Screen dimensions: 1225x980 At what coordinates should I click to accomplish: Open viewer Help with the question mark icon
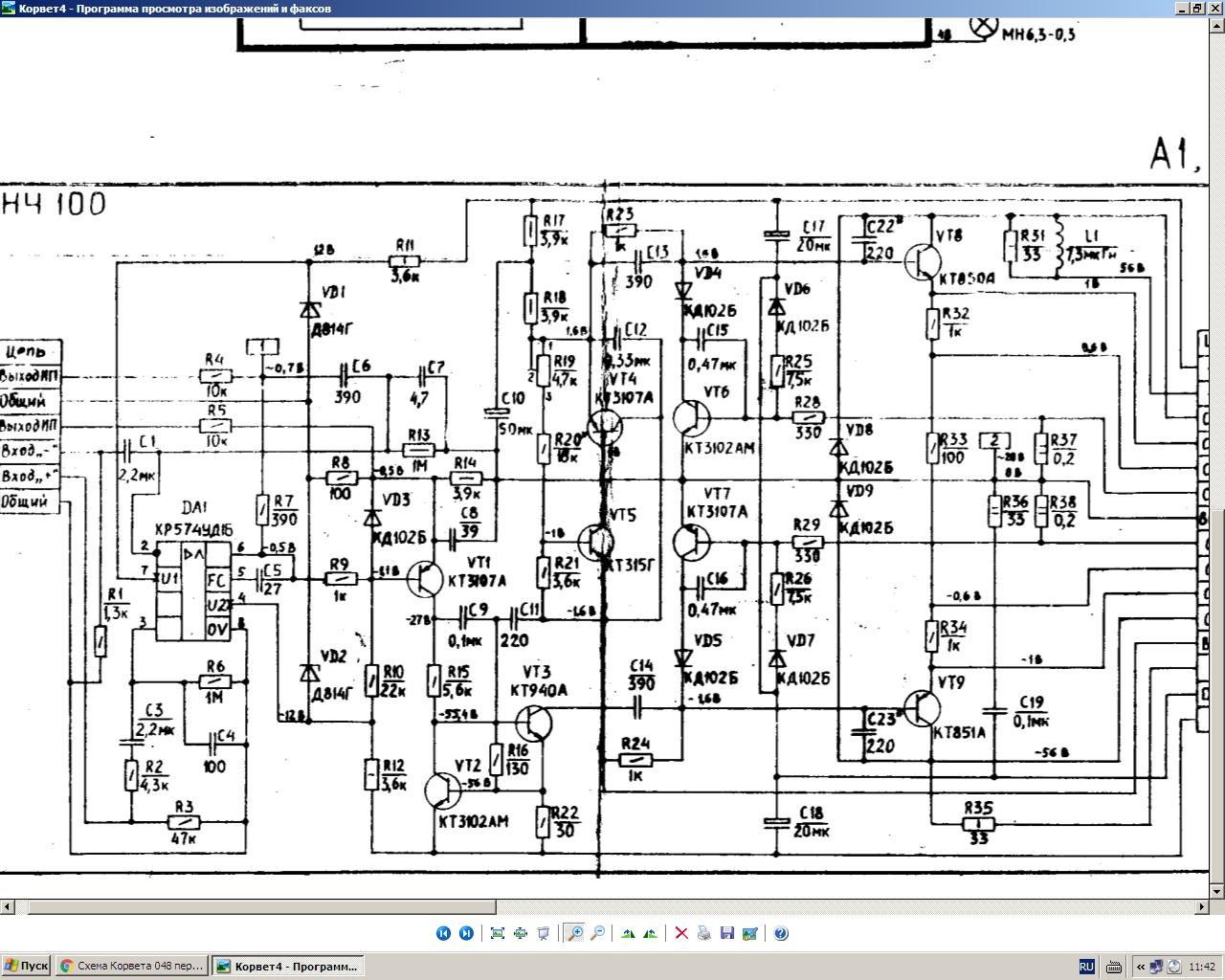point(781,933)
